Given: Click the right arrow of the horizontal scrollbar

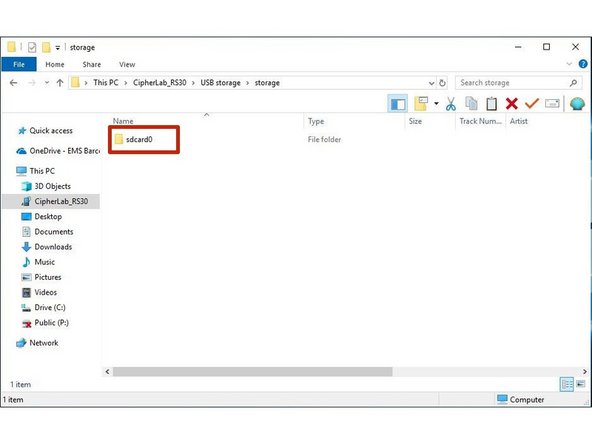Looking at the screenshot, I should click(x=584, y=372).
